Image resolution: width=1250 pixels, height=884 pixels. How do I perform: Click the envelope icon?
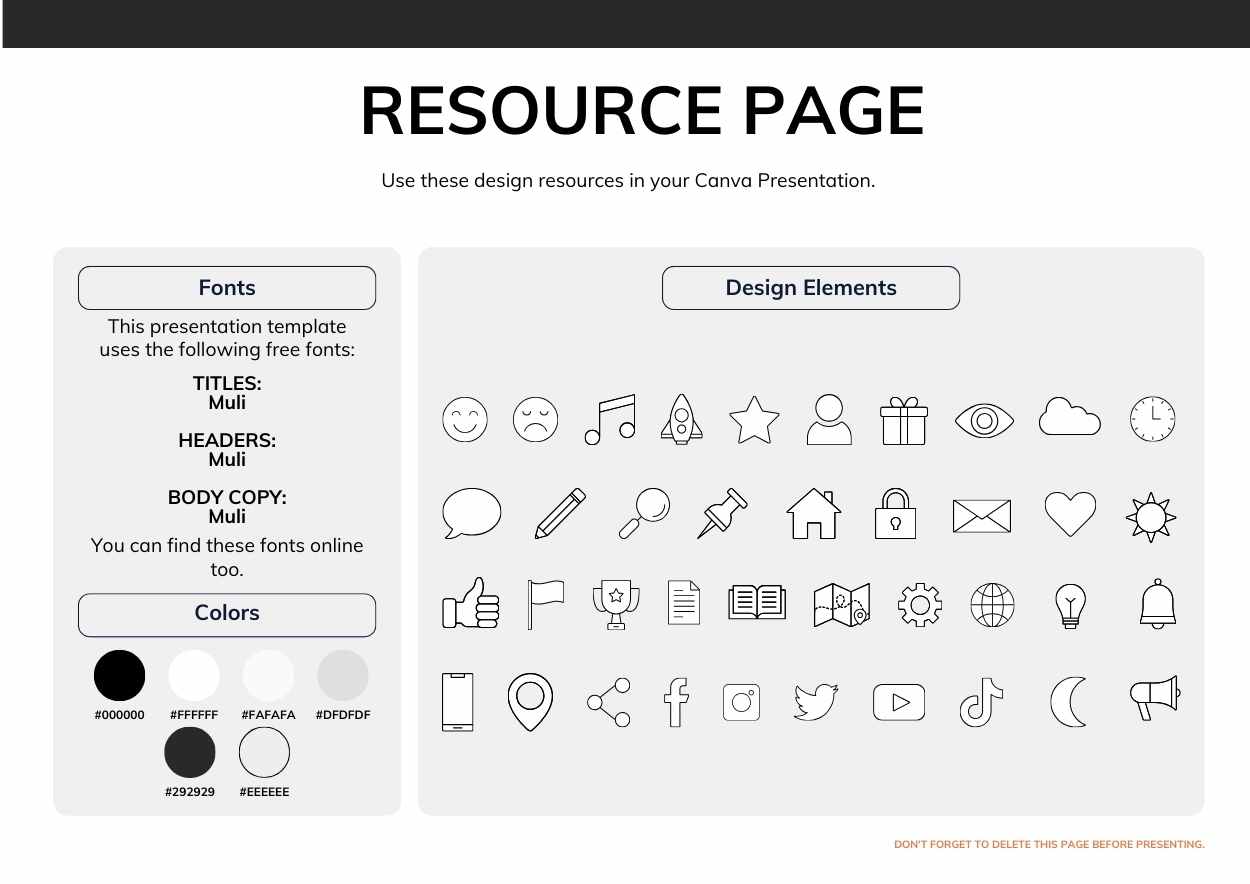click(x=982, y=516)
